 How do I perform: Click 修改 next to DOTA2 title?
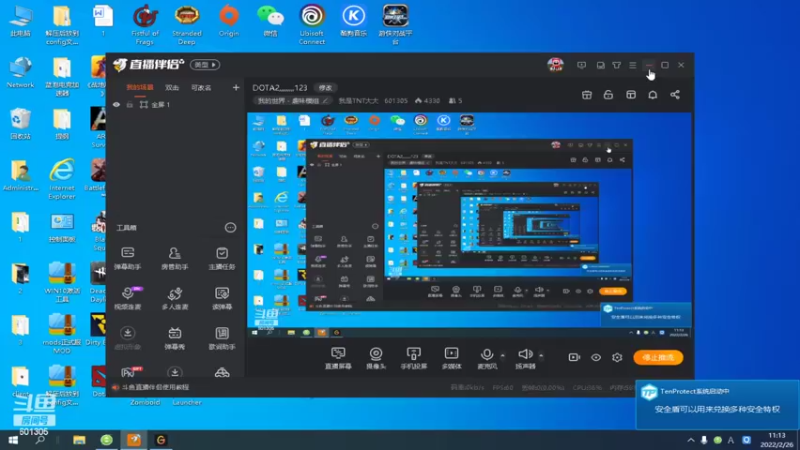pyautogui.click(x=326, y=88)
